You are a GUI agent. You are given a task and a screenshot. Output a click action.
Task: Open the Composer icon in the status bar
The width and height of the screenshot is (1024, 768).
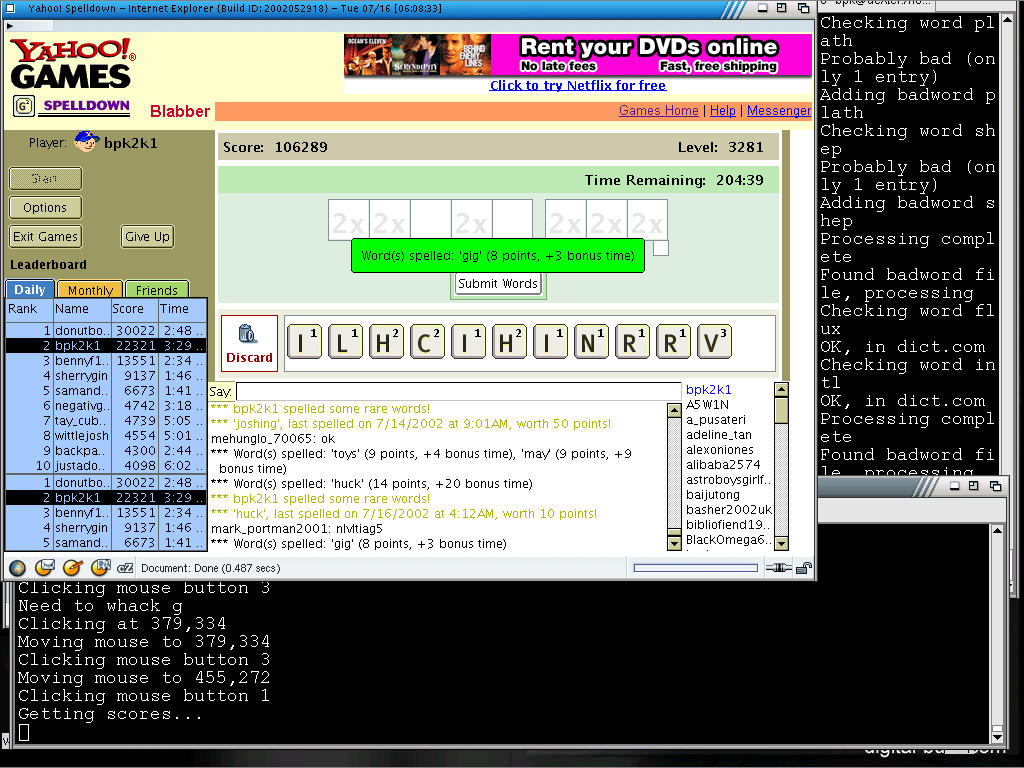point(72,568)
